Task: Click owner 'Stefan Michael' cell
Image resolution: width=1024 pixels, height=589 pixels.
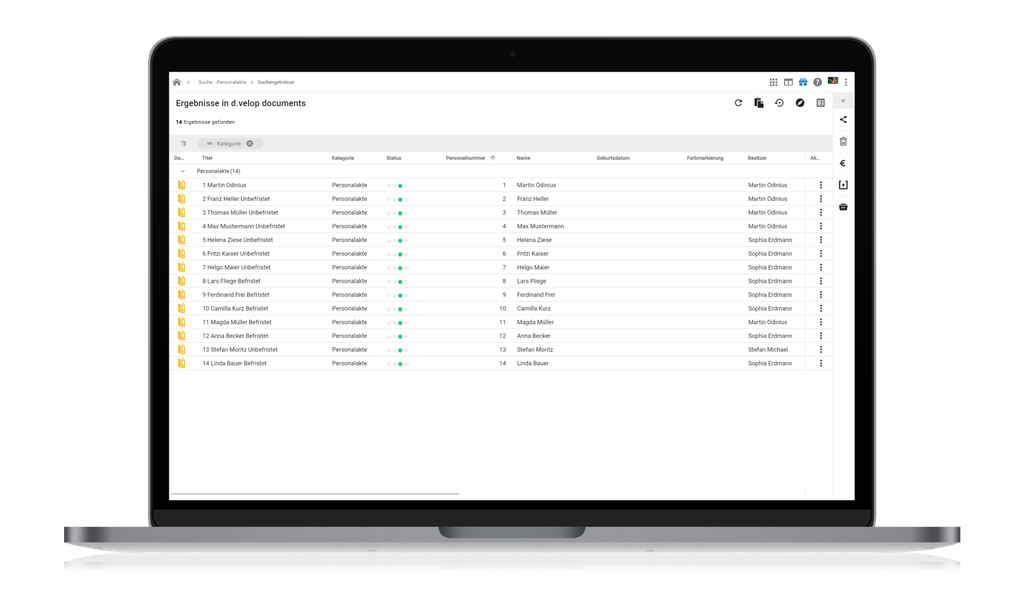Action: click(768, 349)
